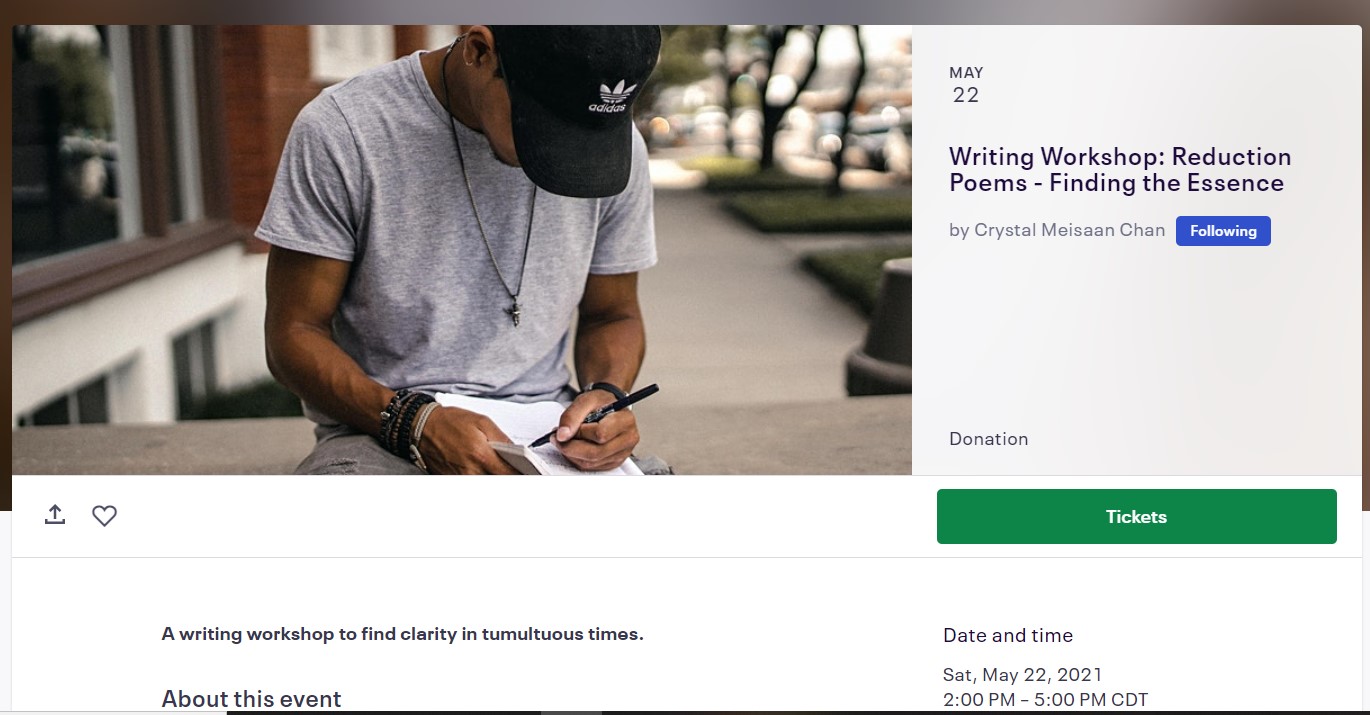Click the day number 22

[x=966, y=96]
